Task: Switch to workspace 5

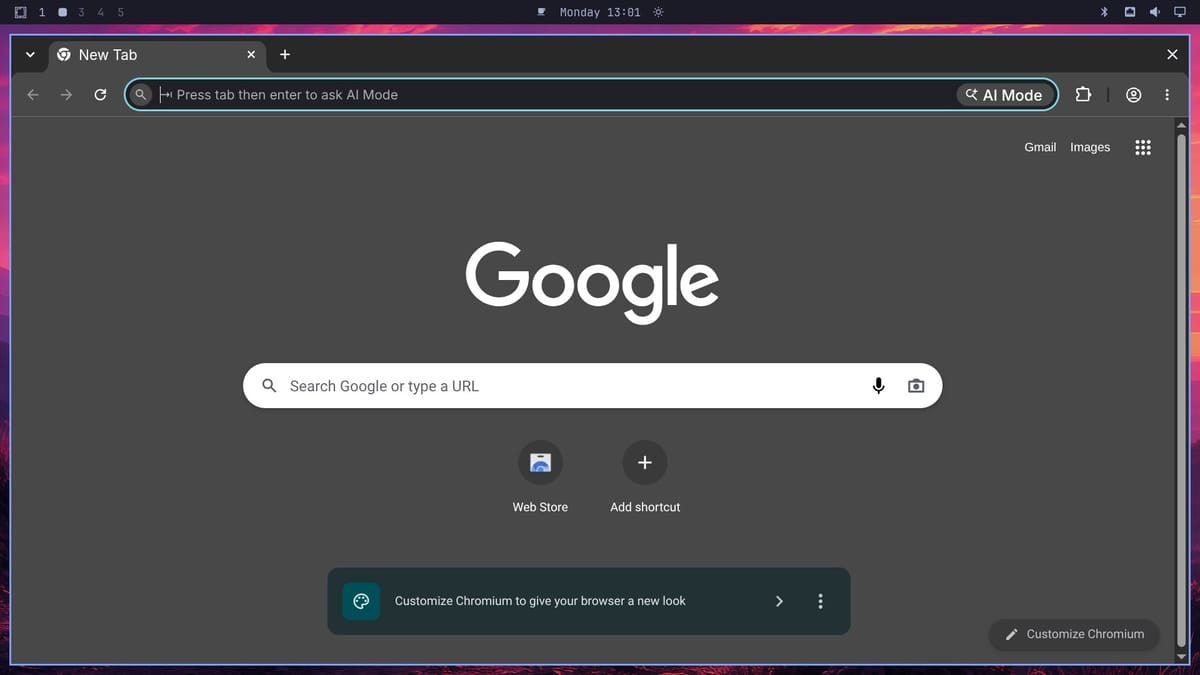Action: click(120, 12)
